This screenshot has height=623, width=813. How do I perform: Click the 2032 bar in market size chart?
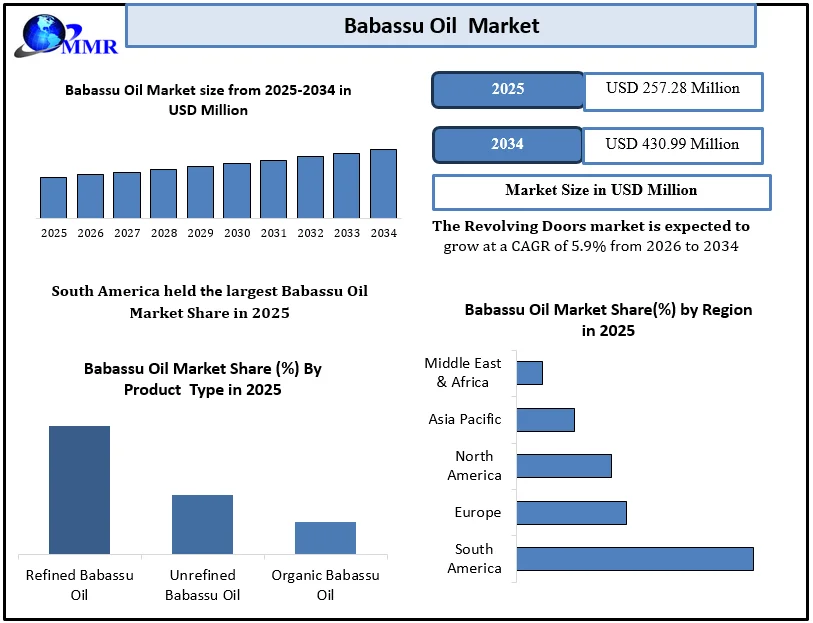(310, 187)
